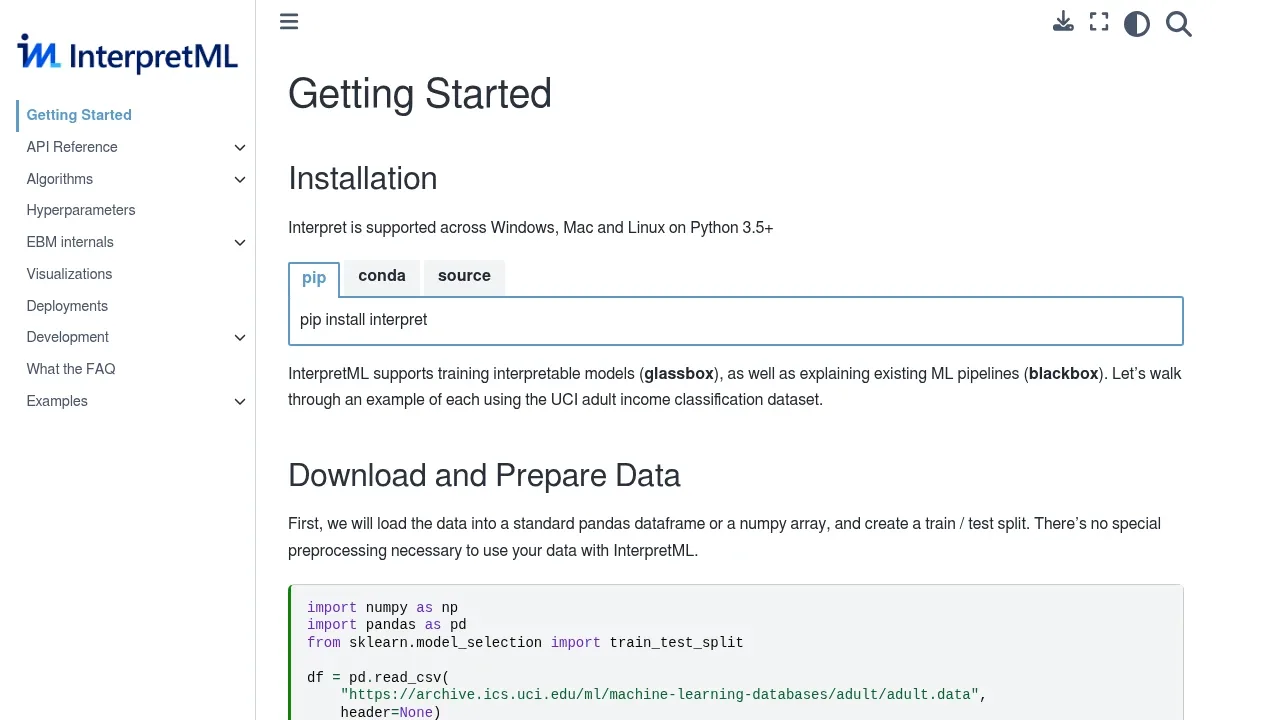Image resolution: width=1280 pixels, height=720 pixels.
Task: Toggle light/dark theme
Action: [x=1137, y=24]
